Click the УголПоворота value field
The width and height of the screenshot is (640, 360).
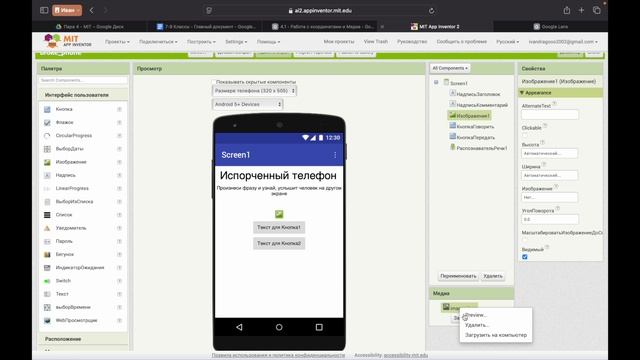(549, 219)
